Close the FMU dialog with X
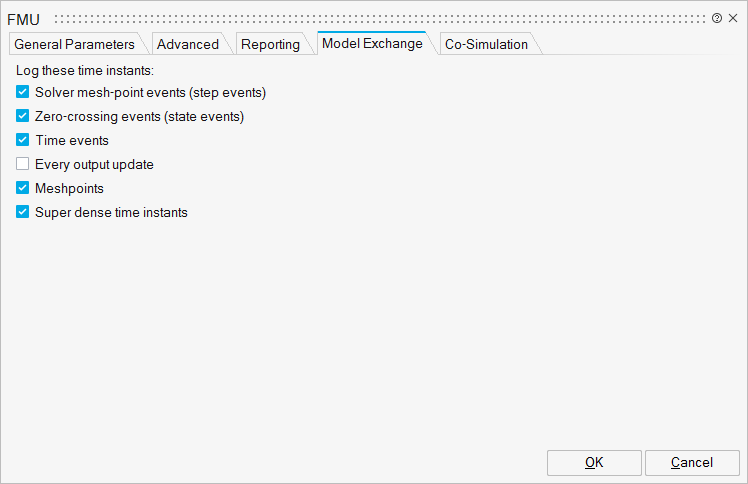 [733, 18]
